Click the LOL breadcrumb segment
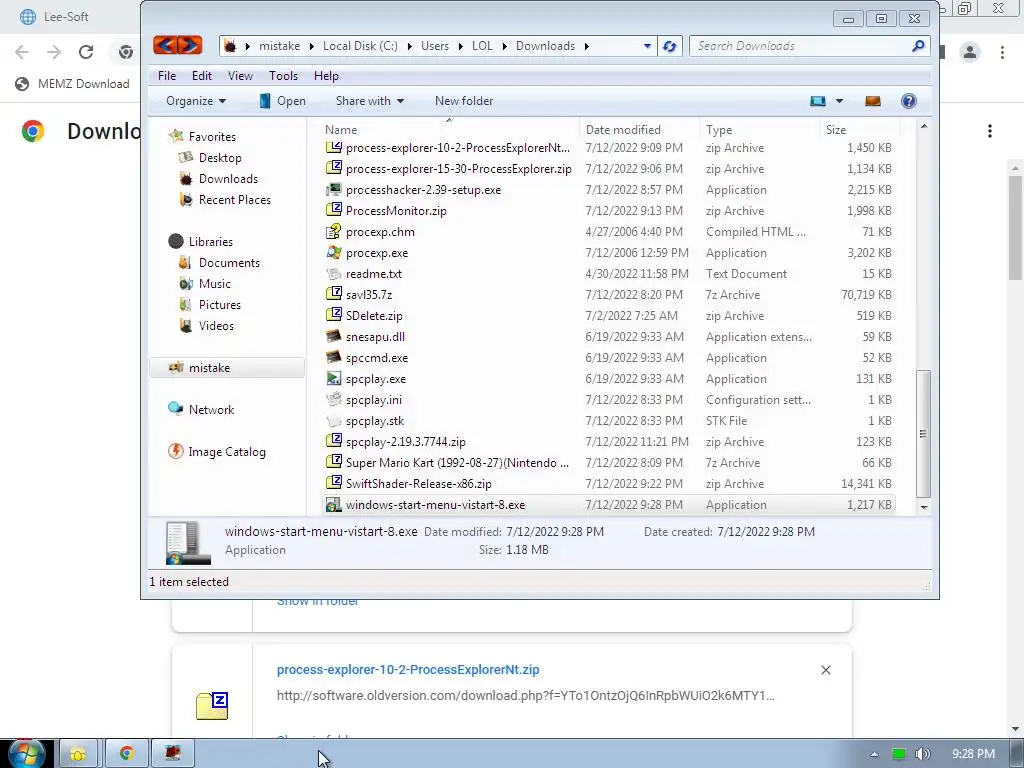 (x=482, y=46)
